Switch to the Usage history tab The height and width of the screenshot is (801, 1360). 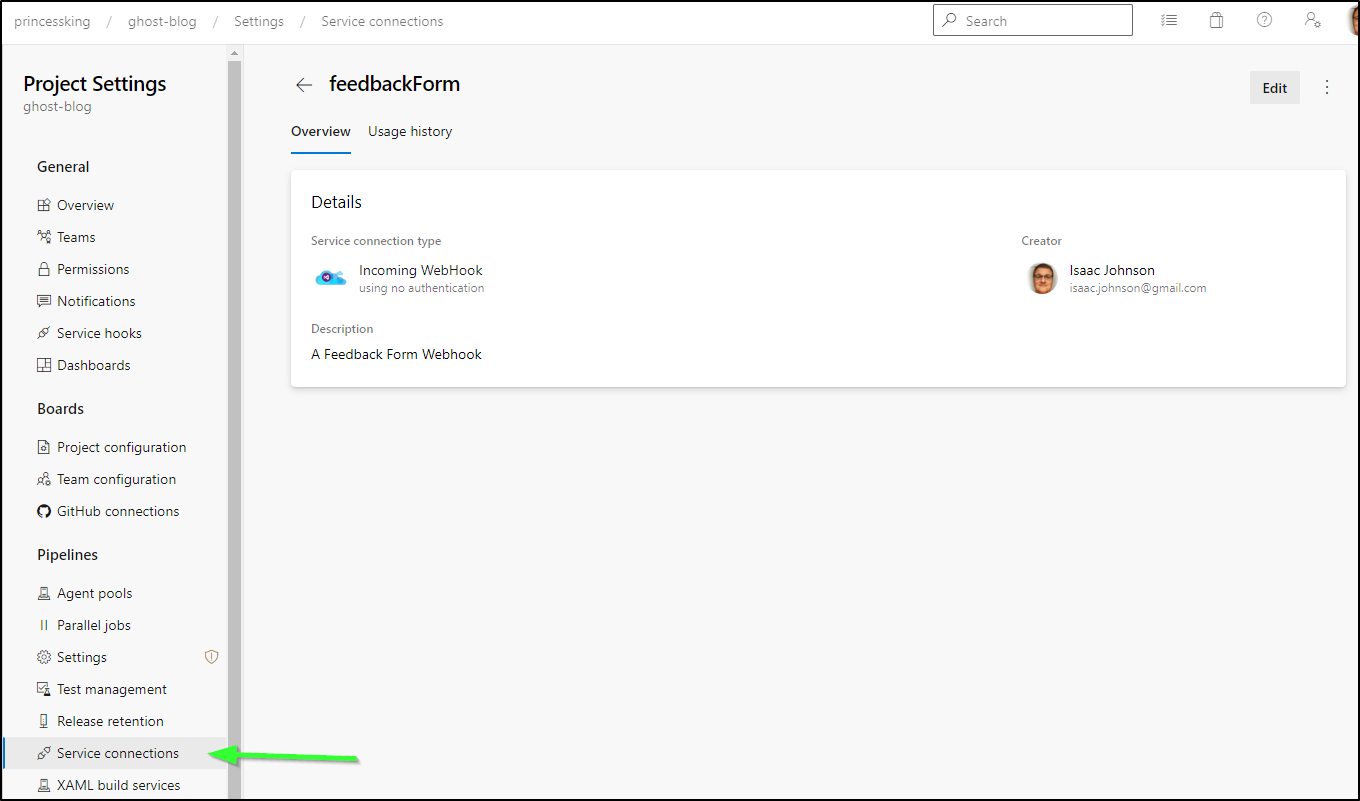(x=410, y=131)
